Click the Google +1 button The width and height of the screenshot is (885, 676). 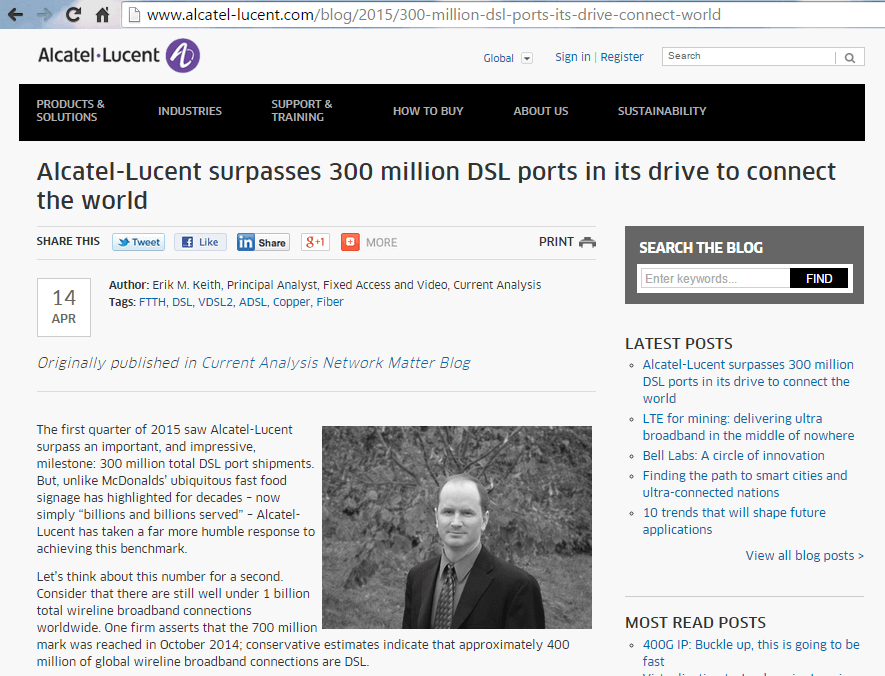click(x=315, y=242)
